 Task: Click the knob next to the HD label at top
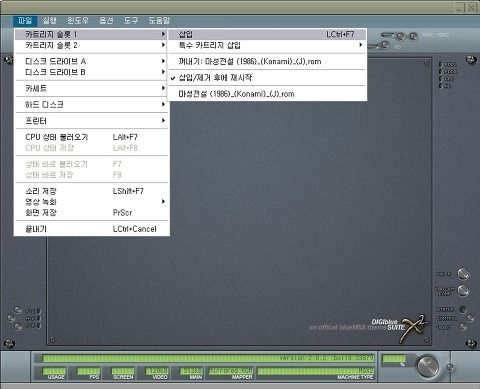coord(385,44)
